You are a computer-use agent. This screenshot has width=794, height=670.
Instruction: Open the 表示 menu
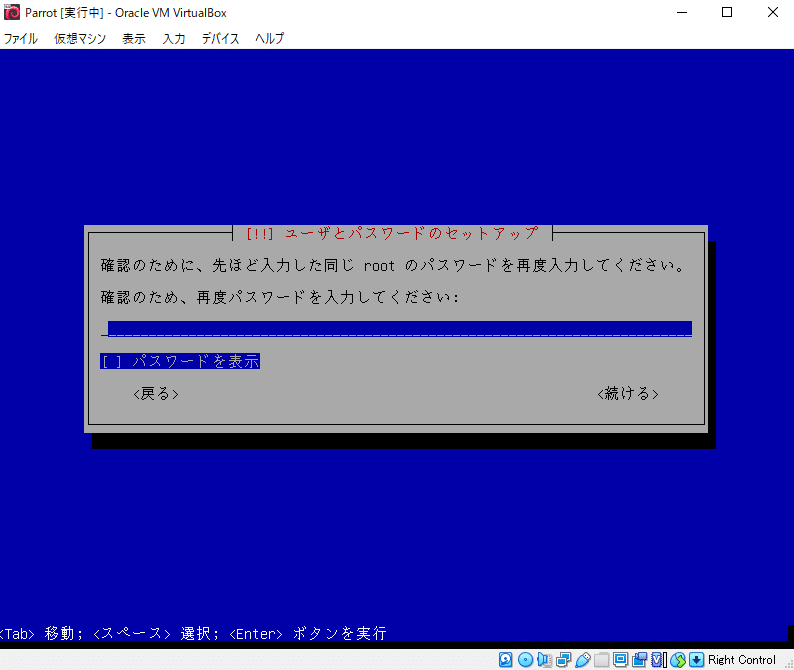click(134, 38)
